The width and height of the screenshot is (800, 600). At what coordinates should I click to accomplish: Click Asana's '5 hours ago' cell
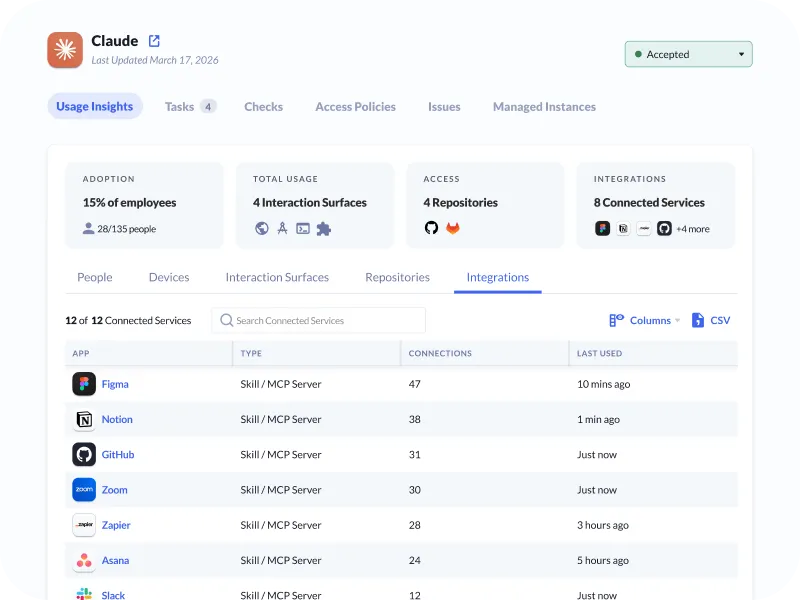coord(603,560)
